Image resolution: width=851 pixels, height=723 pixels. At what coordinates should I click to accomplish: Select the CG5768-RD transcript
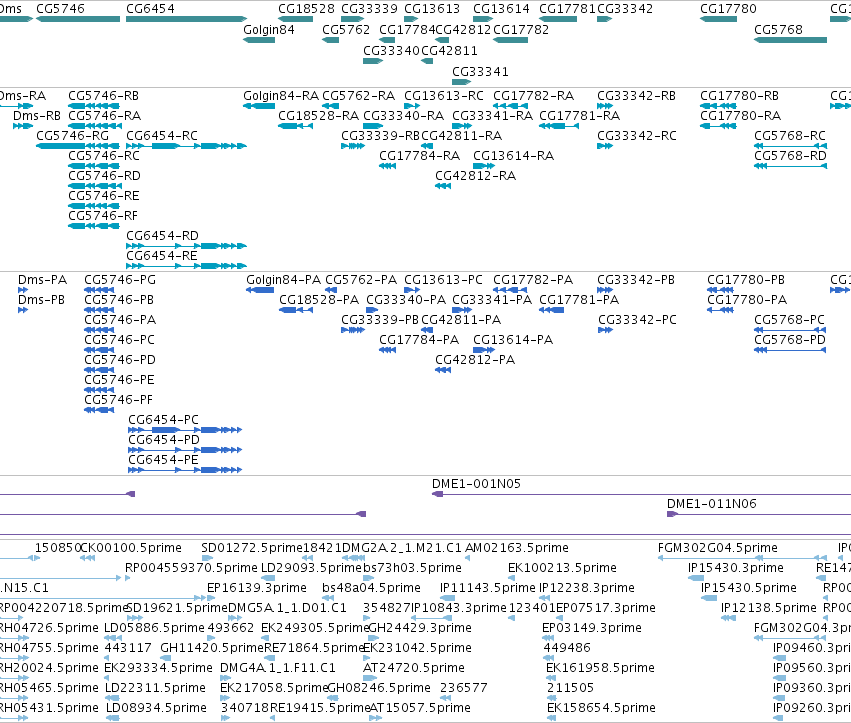tap(790, 166)
